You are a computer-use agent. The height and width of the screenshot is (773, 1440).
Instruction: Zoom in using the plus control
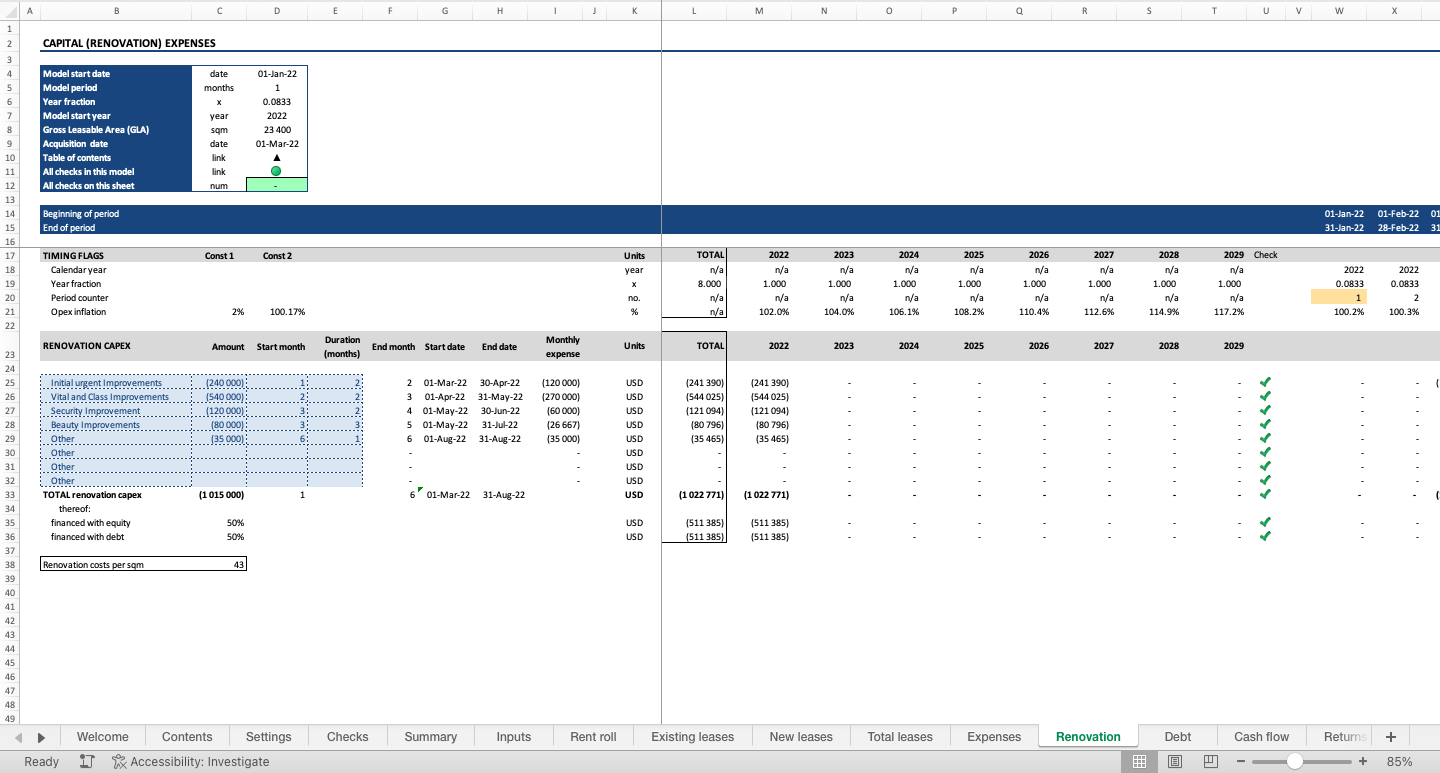coord(1362,761)
